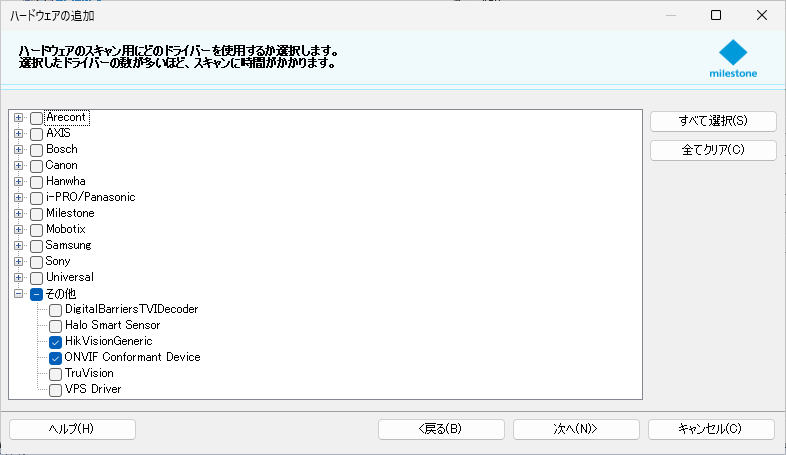The height and width of the screenshot is (455, 786).
Task: Select the Milestone tree row label
Action: click(x=70, y=213)
